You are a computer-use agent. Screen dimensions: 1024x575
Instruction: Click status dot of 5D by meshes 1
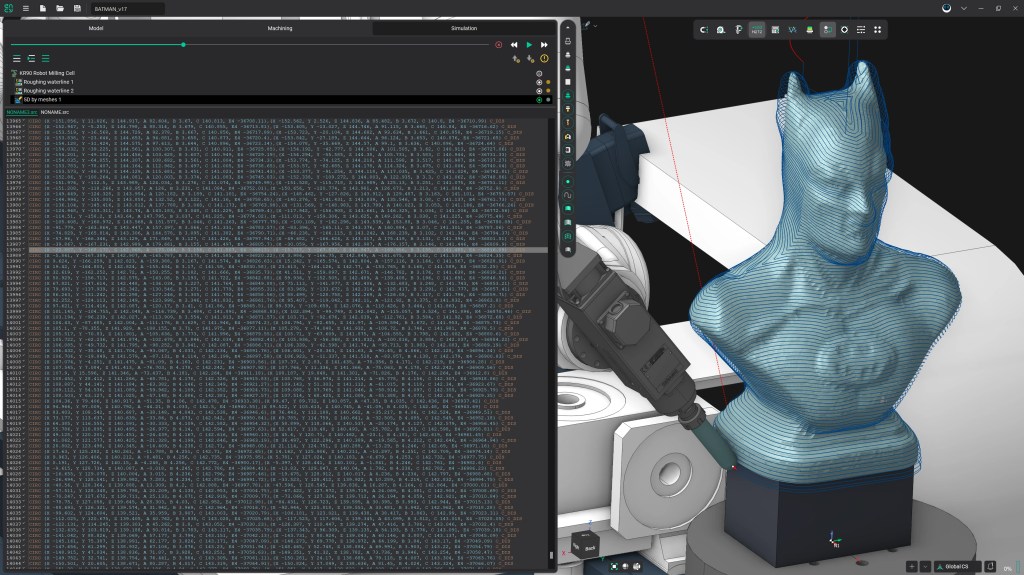pyautogui.click(x=548, y=100)
